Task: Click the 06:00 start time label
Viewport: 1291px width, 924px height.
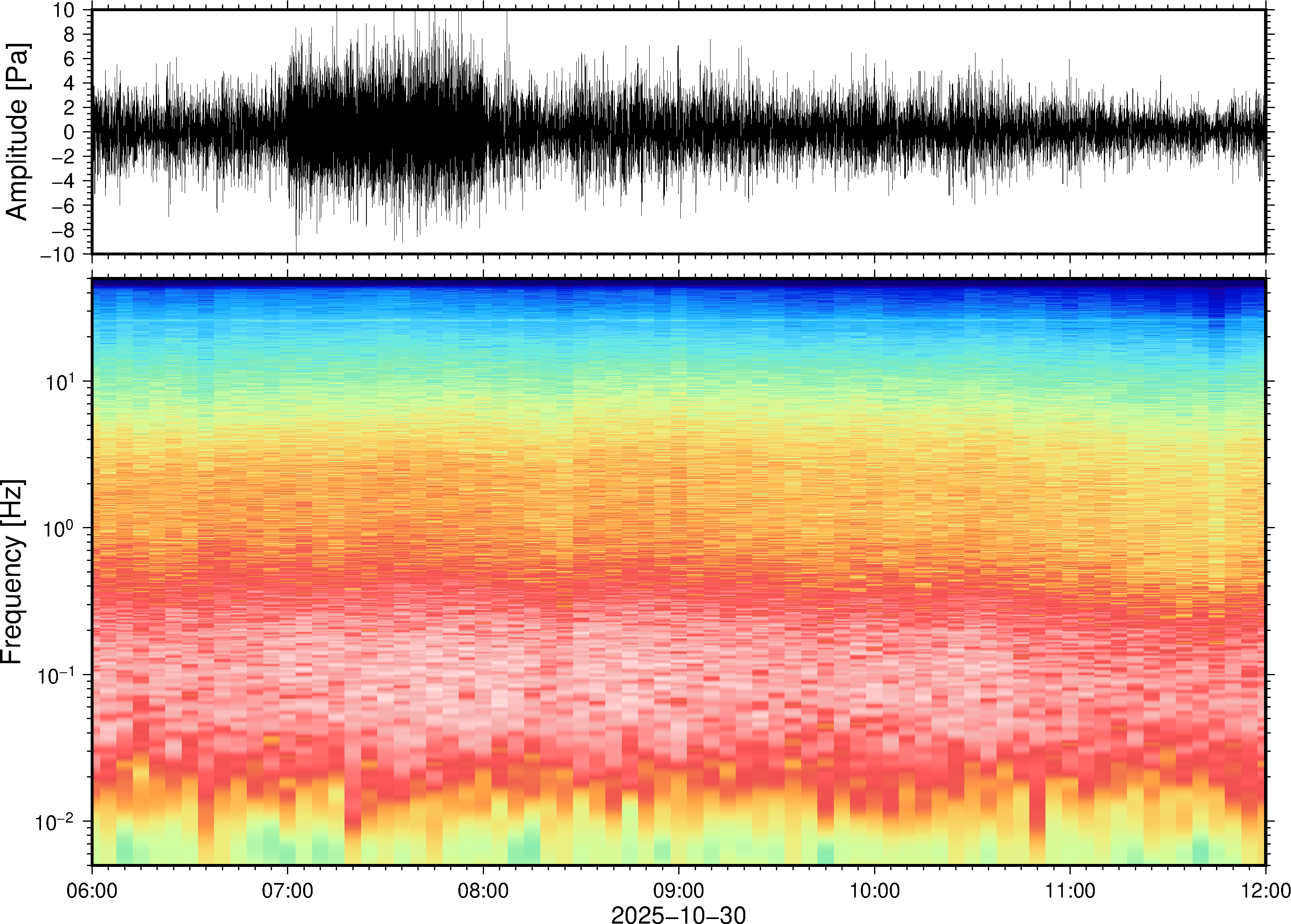Action: (x=92, y=890)
